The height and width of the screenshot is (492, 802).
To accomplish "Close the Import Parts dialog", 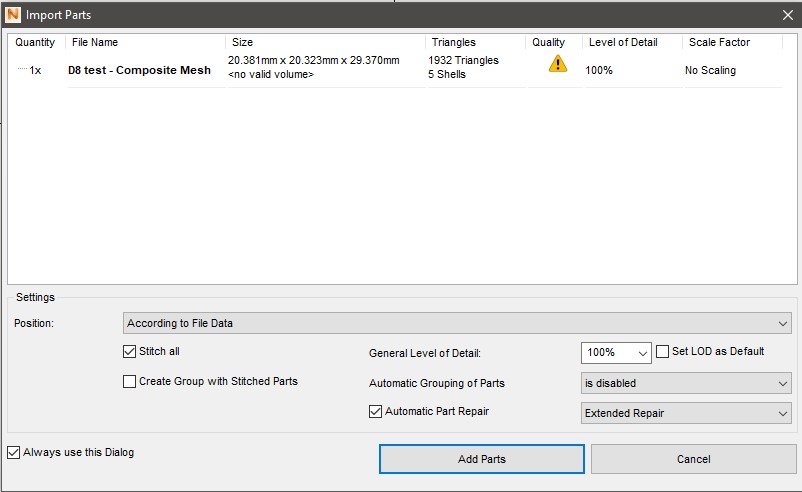I will [x=787, y=14].
